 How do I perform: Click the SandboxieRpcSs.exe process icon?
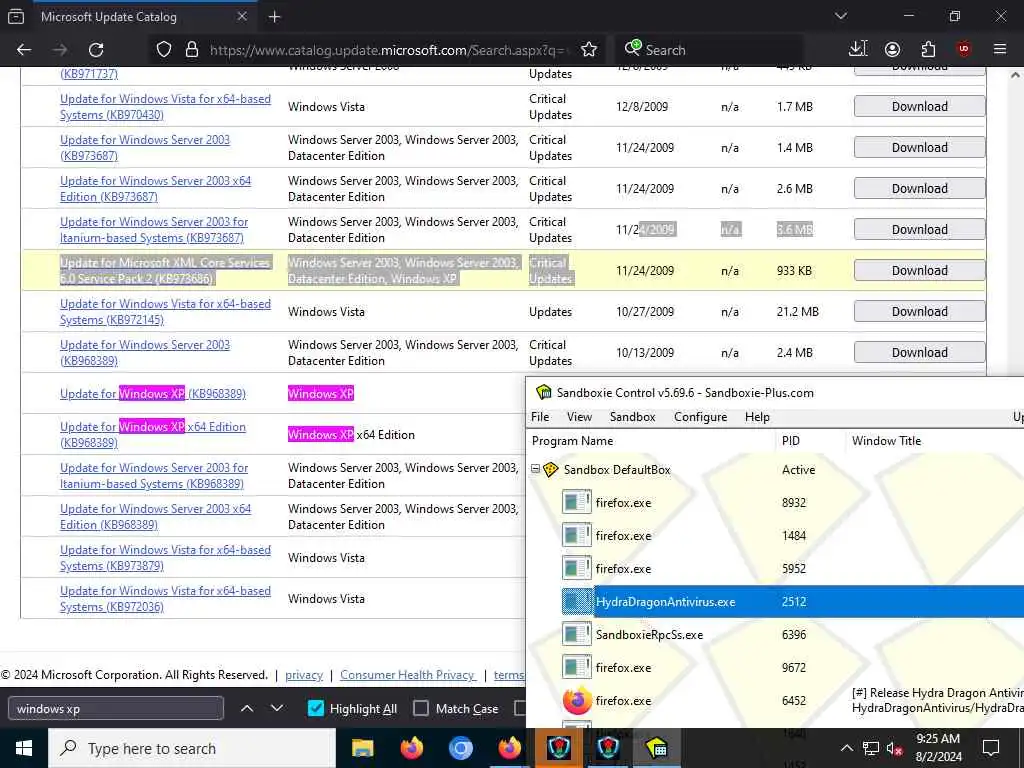tap(577, 634)
